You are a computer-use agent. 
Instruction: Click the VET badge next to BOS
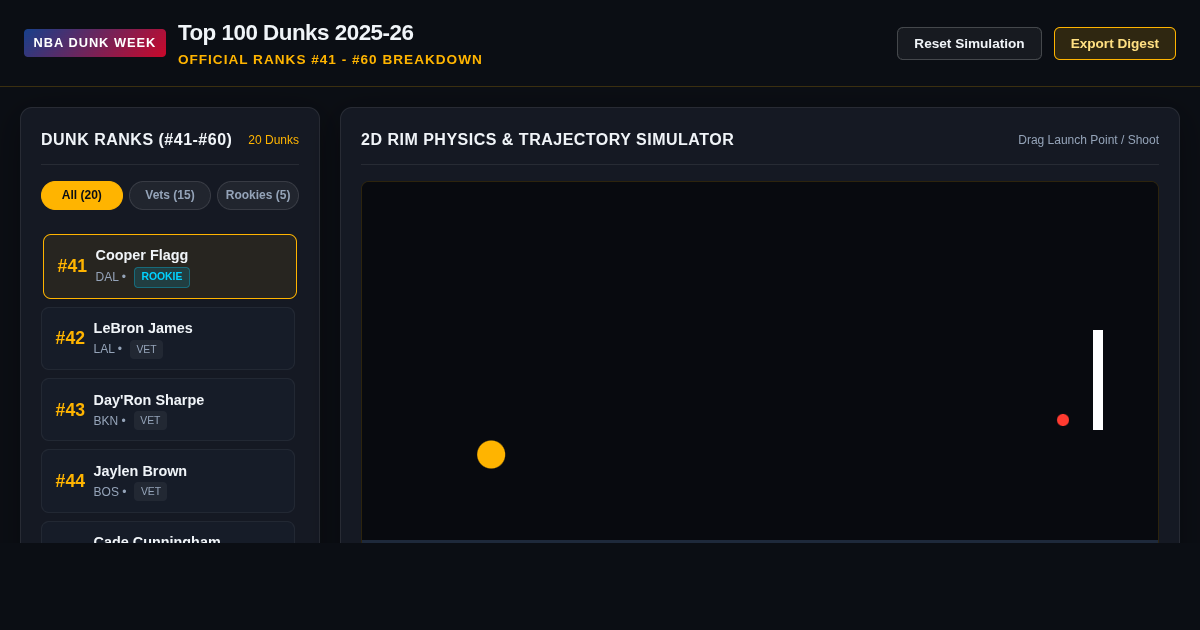(x=151, y=492)
